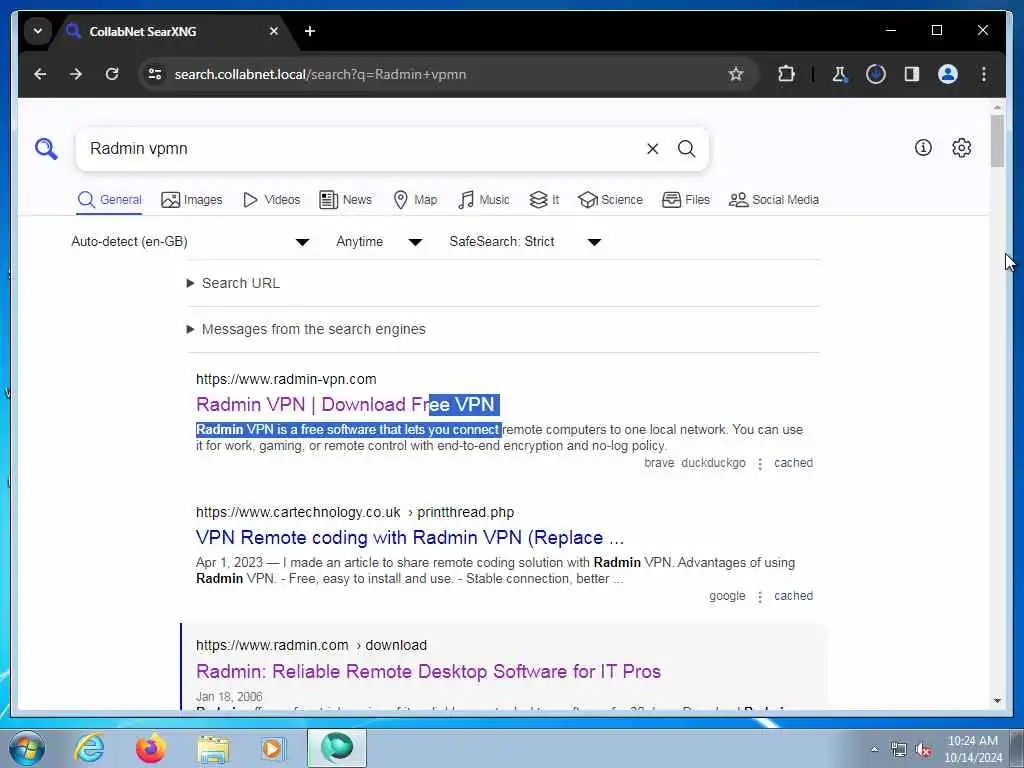
Task: Click the 'Jan 18, 2006' date text
Action: point(229,697)
